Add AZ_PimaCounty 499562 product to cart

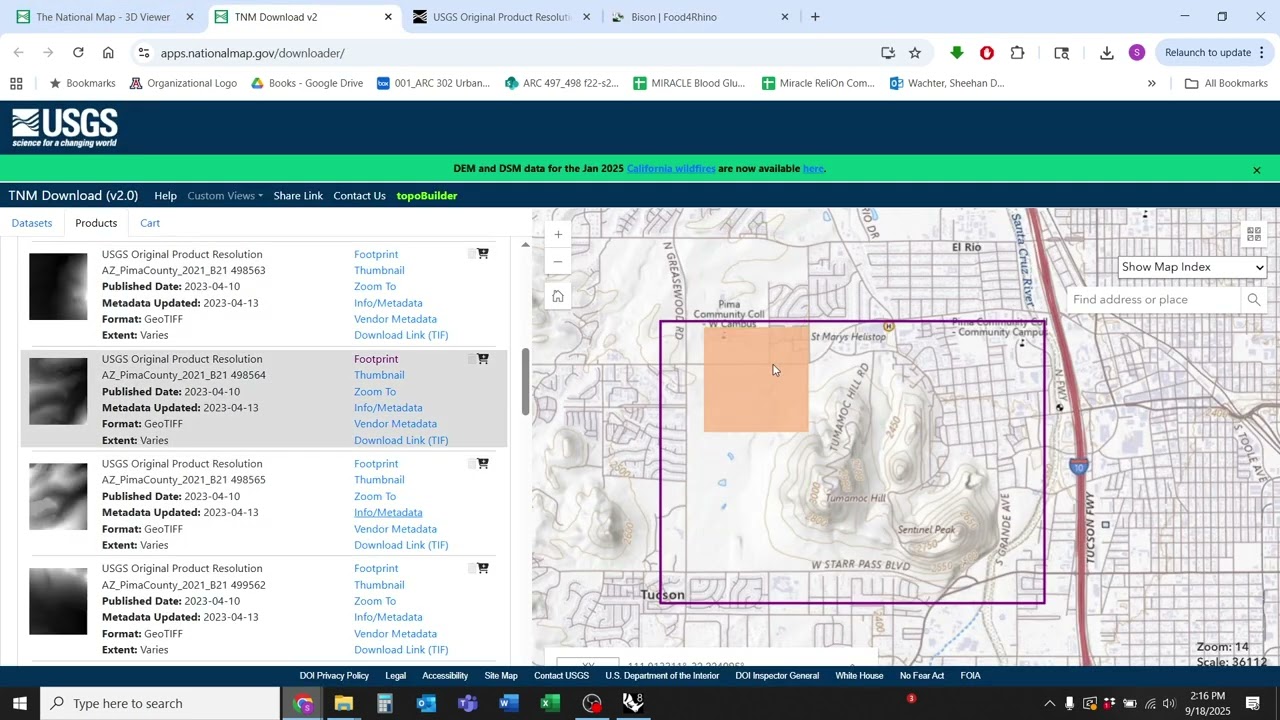[x=483, y=568]
